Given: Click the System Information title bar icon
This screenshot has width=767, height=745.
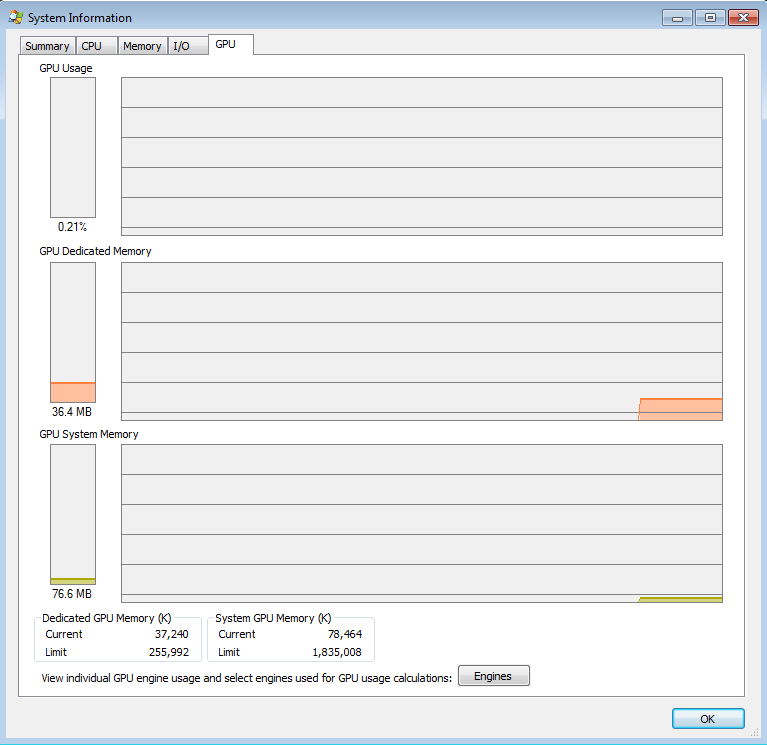Looking at the screenshot, I should (16, 18).
